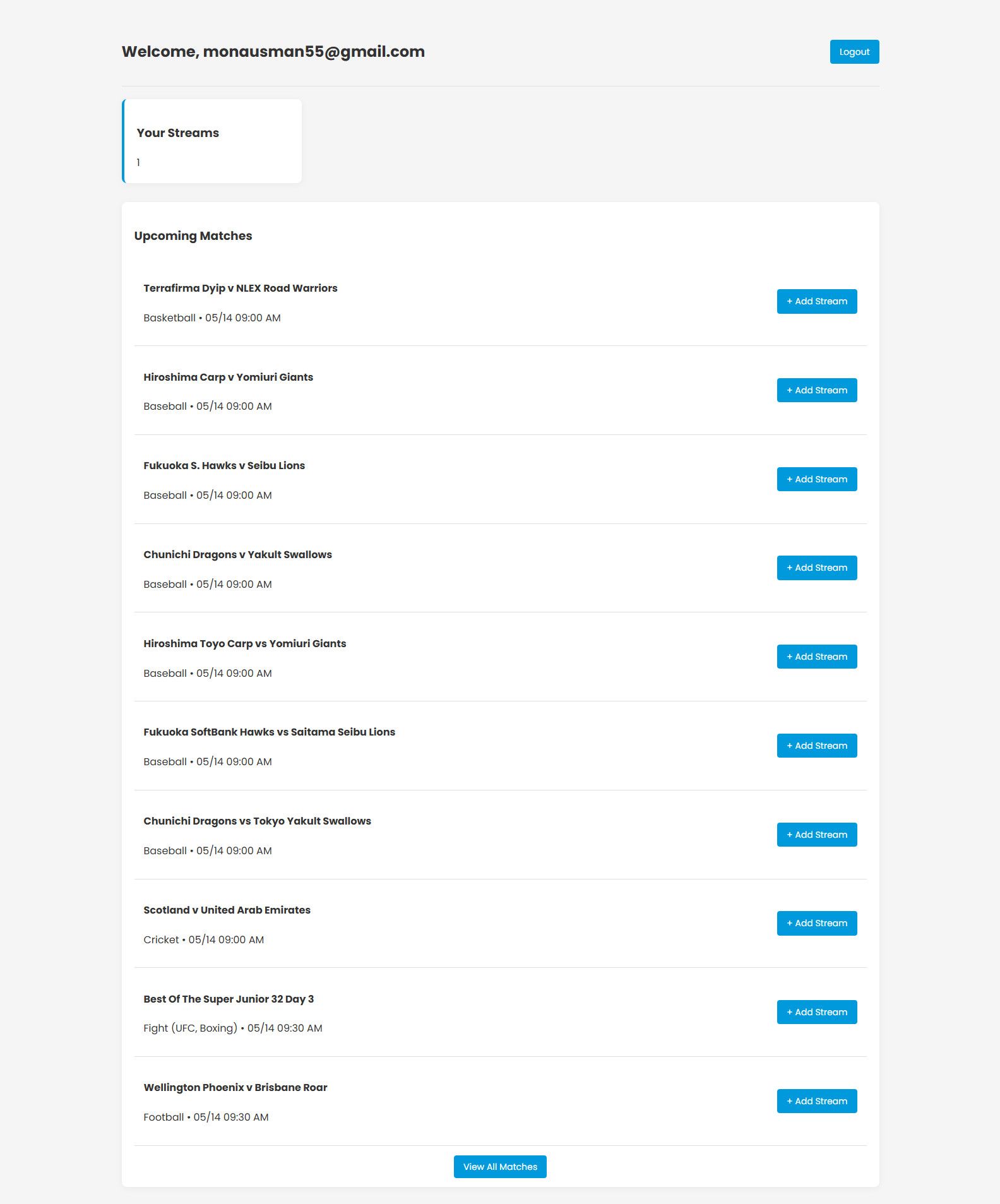Click the Scotland v United Arab Emirates title
Screen dimensions: 1000x1204
pos(227,910)
